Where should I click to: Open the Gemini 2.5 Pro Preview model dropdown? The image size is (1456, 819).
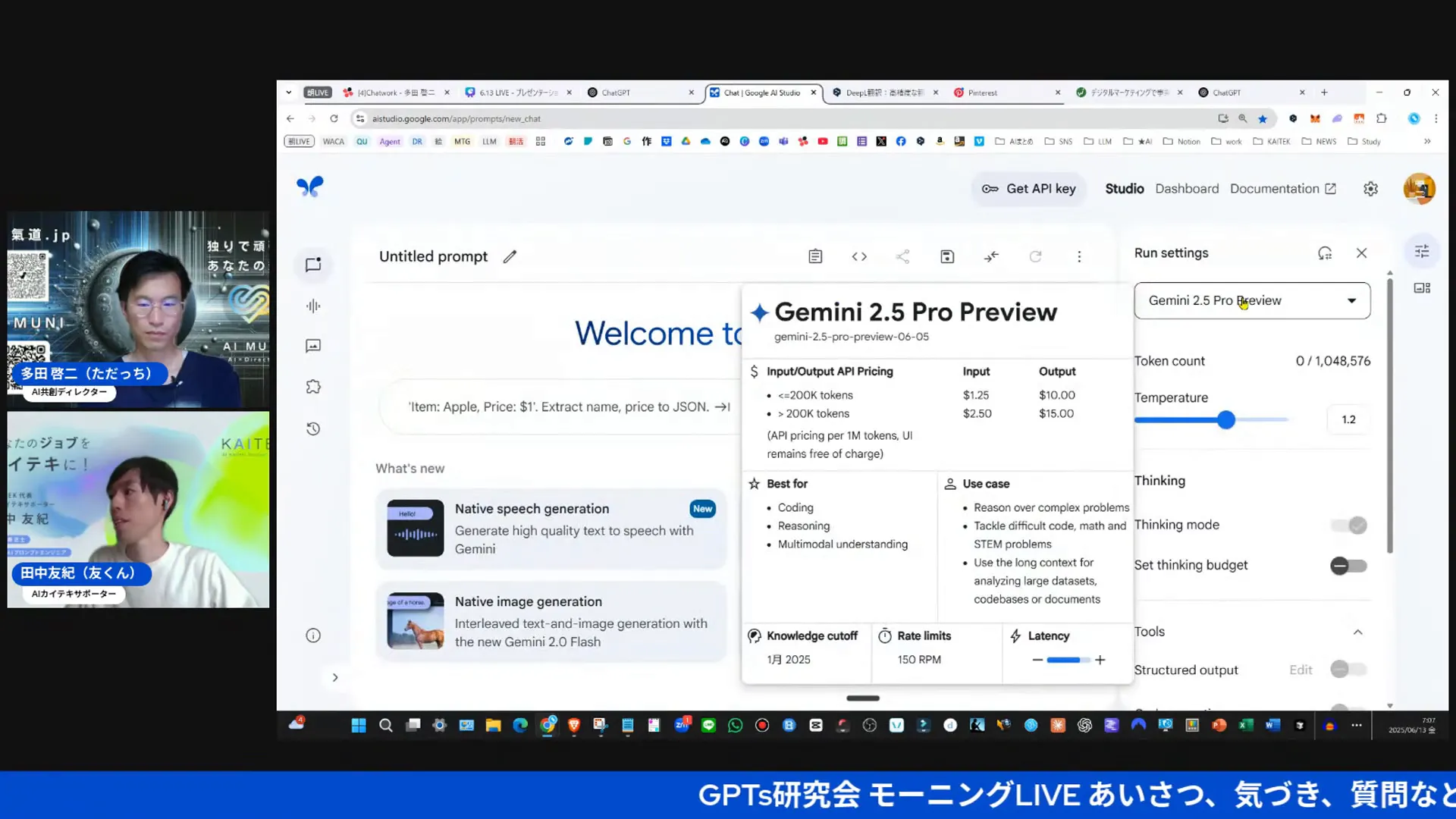1252,300
